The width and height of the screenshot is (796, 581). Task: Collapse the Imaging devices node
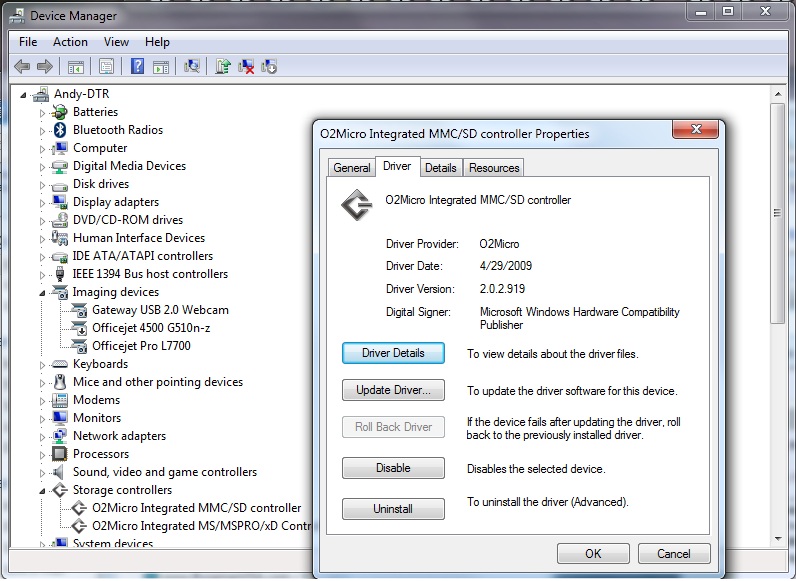click(x=42, y=293)
